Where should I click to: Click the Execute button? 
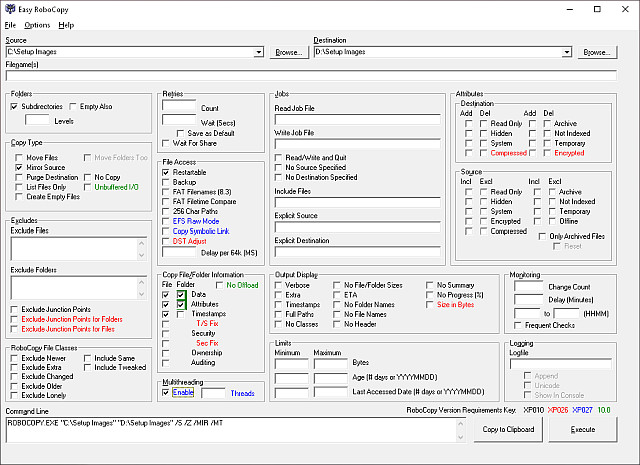pyautogui.click(x=583, y=429)
